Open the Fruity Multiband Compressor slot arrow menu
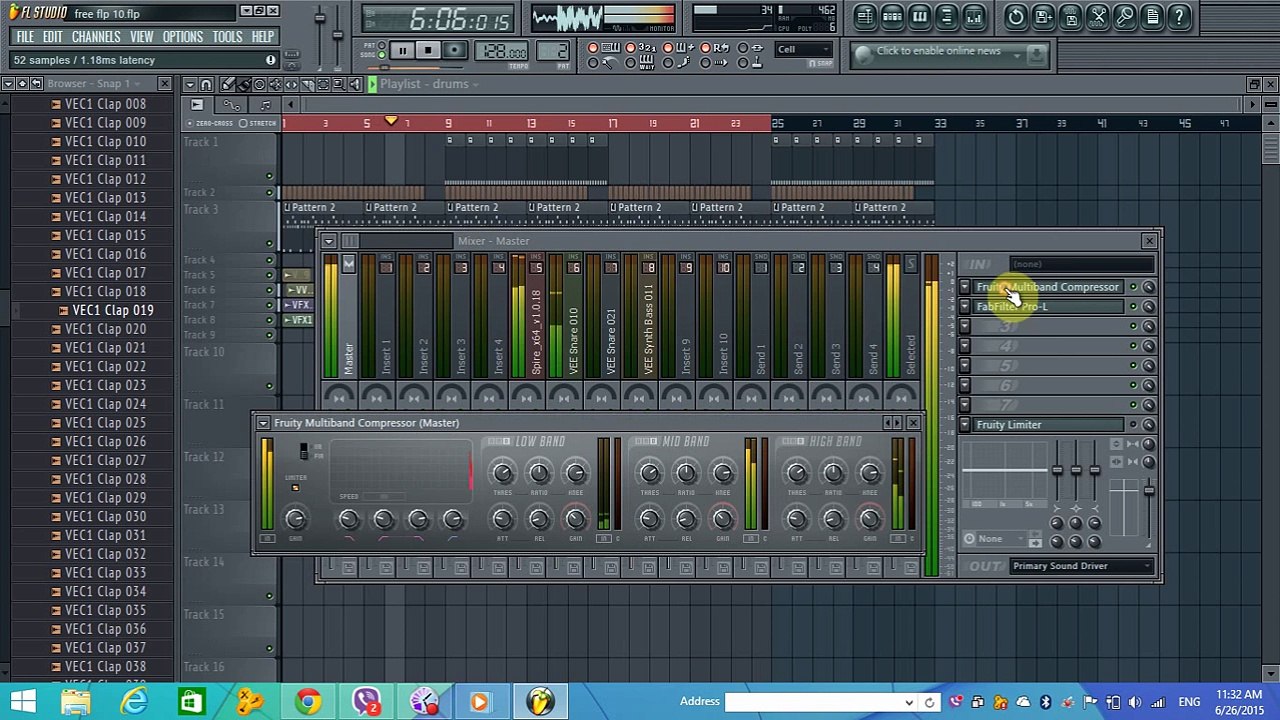Image resolution: width=1280 pixels, height=720 pixels. tap(965, 287)
